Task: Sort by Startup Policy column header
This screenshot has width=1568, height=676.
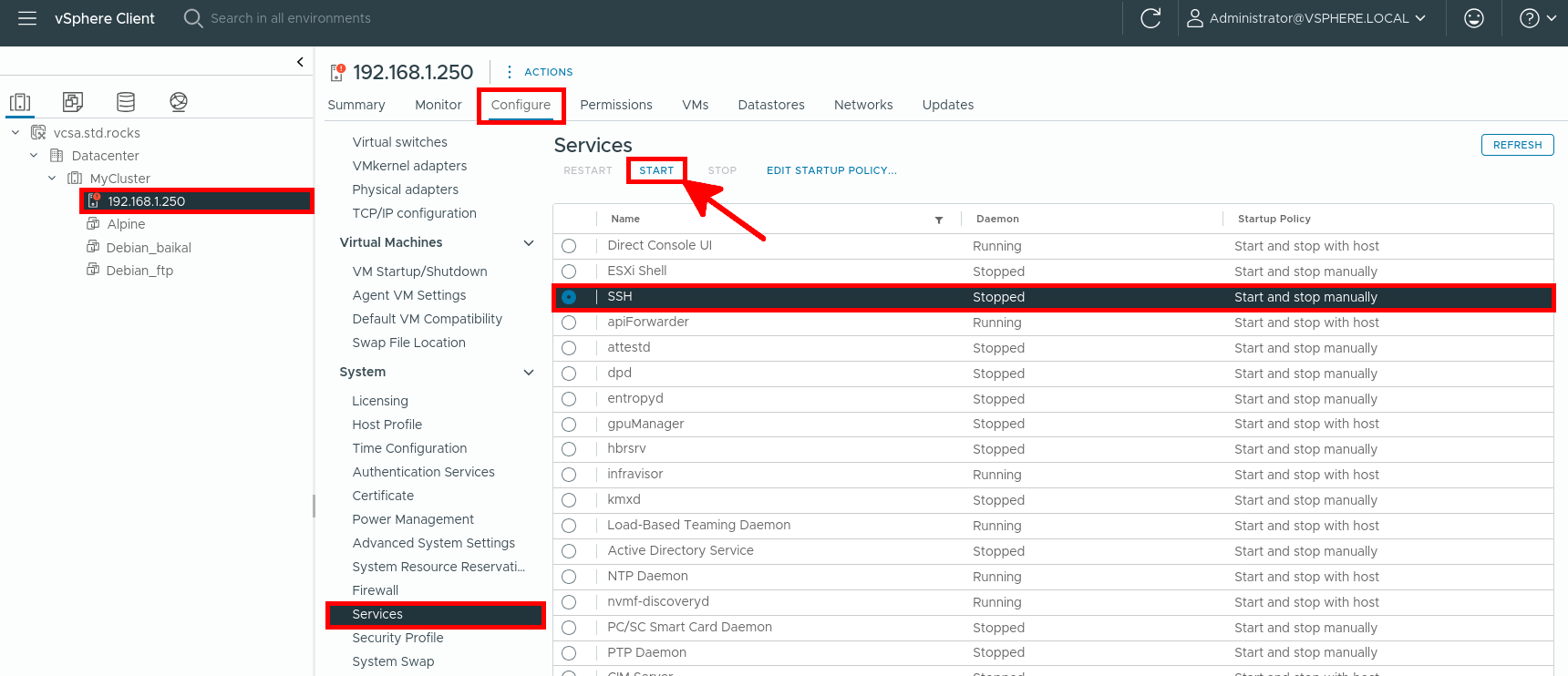Action: coord(1274,219)
